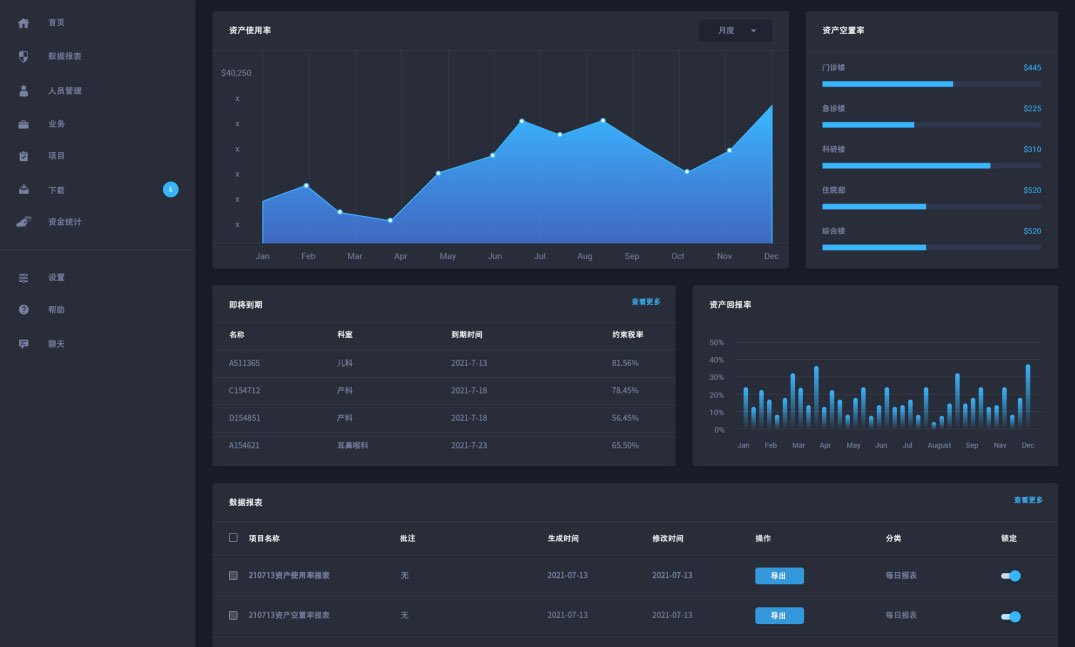
Task: Click the person icon for 人员管理
Action: [23, 90]
